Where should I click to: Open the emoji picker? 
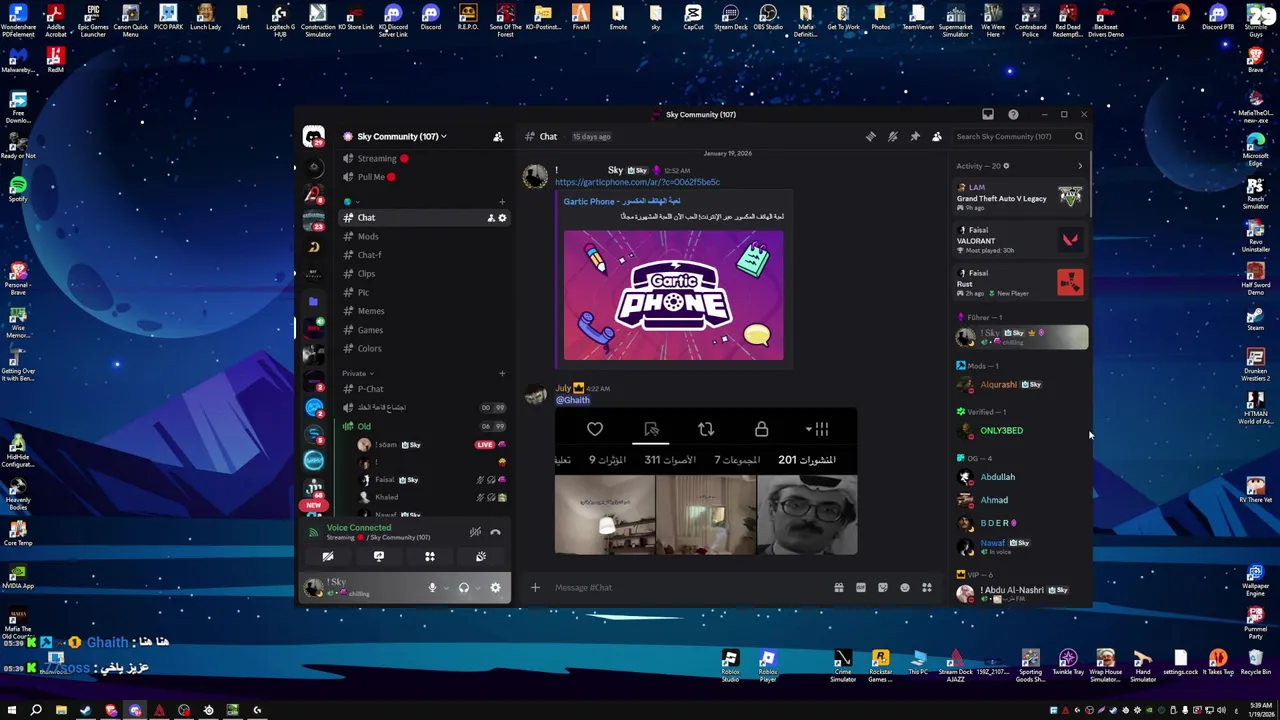905,588
